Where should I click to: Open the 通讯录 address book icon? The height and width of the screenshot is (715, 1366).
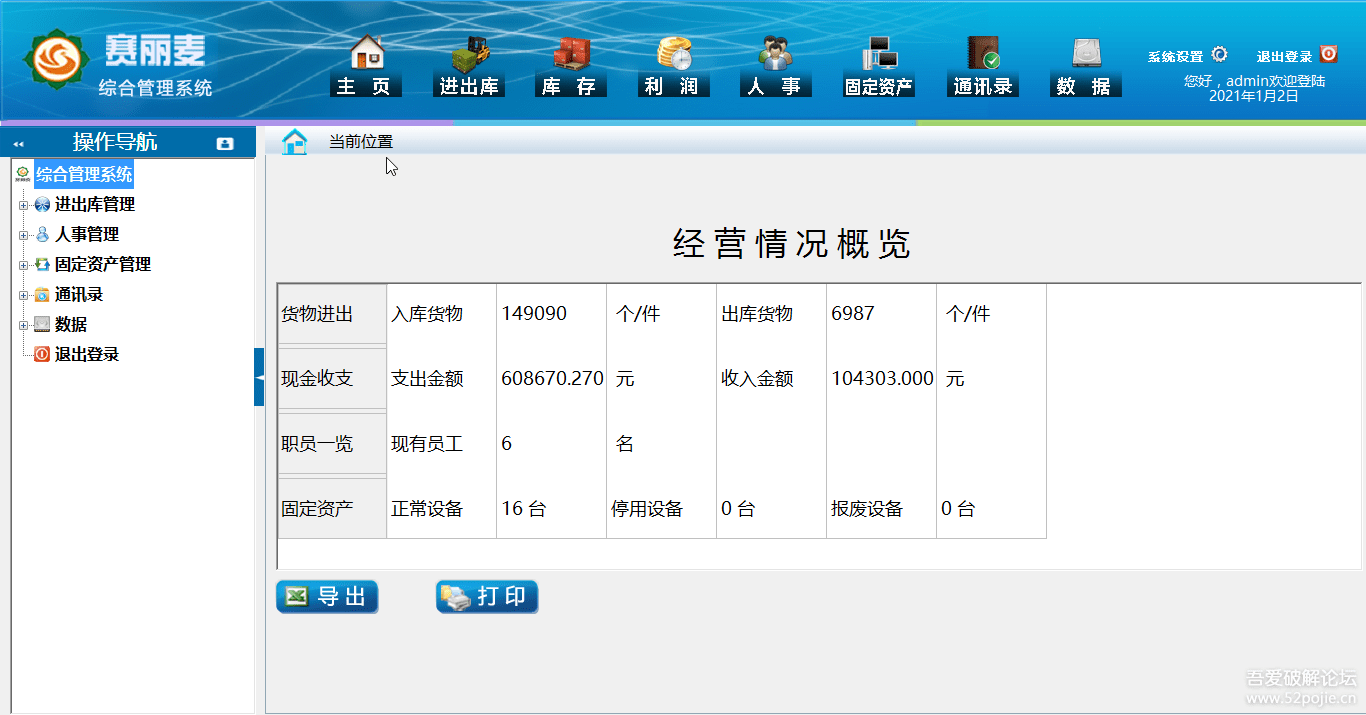(983, 54)
